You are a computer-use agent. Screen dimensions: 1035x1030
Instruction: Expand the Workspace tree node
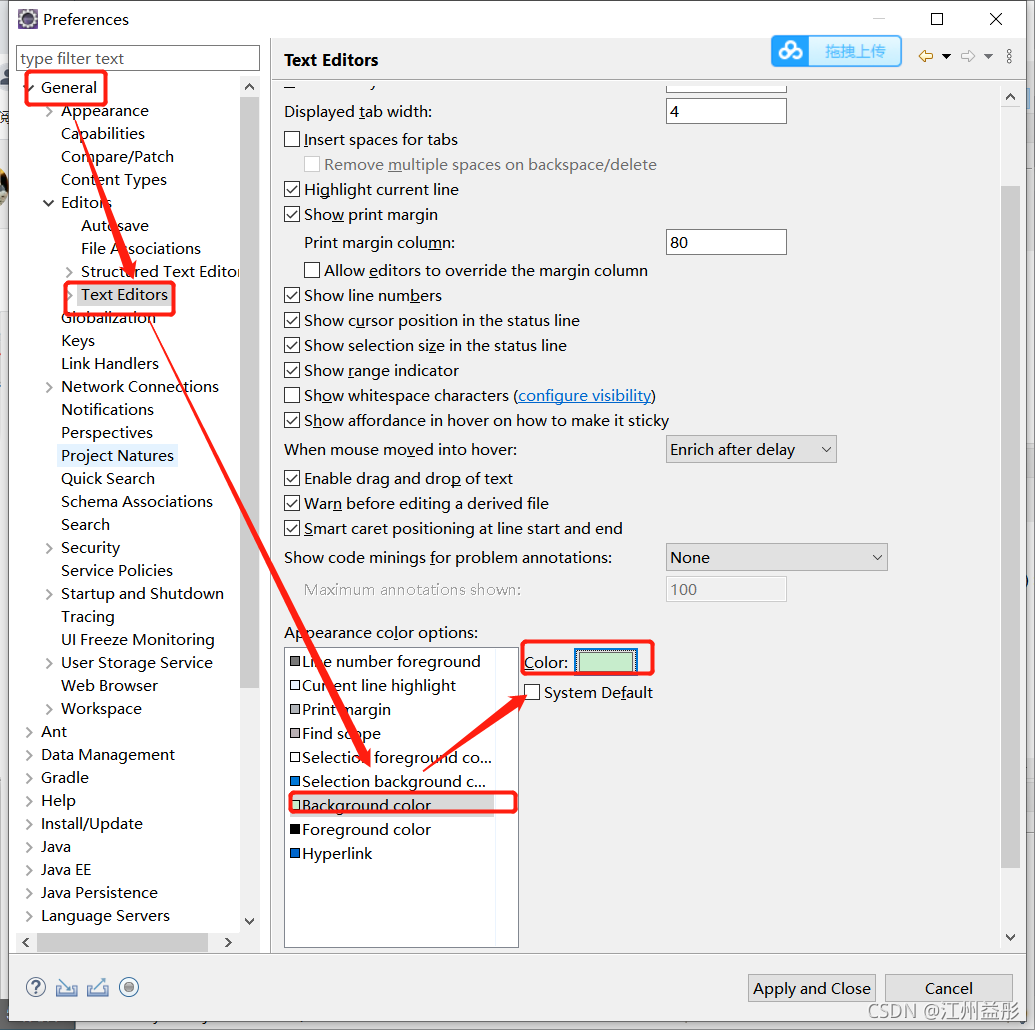(x=49, y=709)
